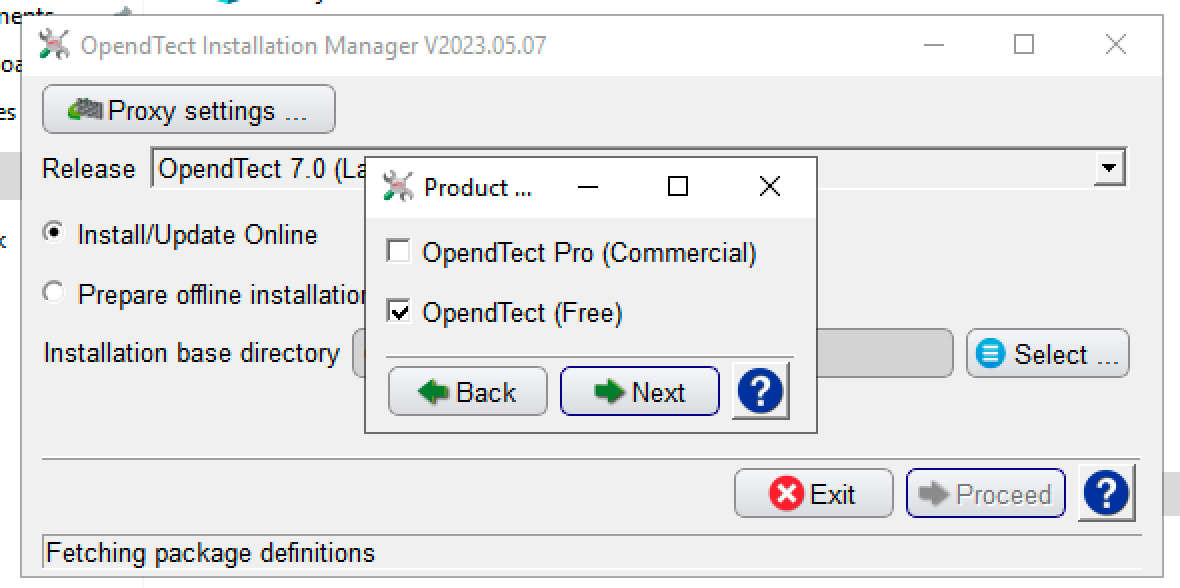Go Back in the Product dialog
This screenshot has width=1180, height=588.
click(x=467, y=392)
